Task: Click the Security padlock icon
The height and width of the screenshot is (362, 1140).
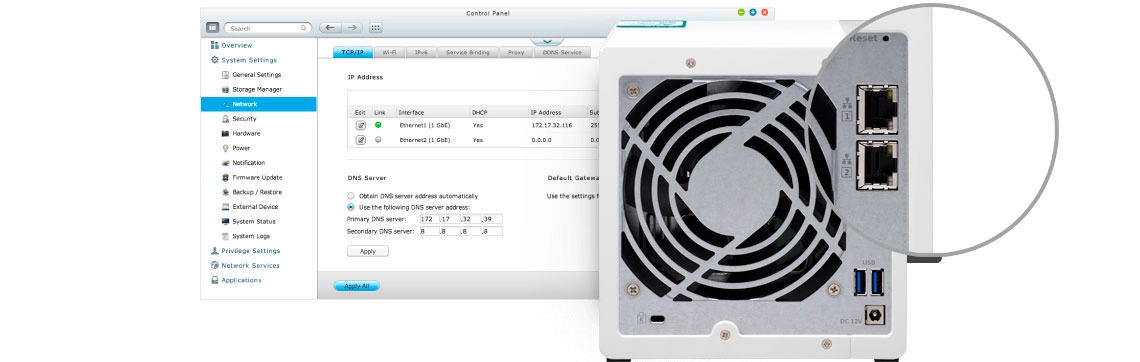Action: pyautogui.click(x=225, y=118)
